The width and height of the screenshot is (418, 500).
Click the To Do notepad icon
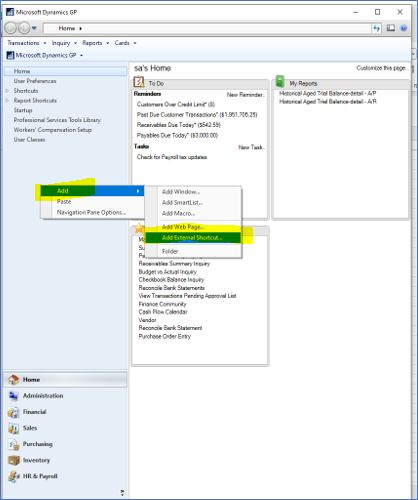pos(139,82)
